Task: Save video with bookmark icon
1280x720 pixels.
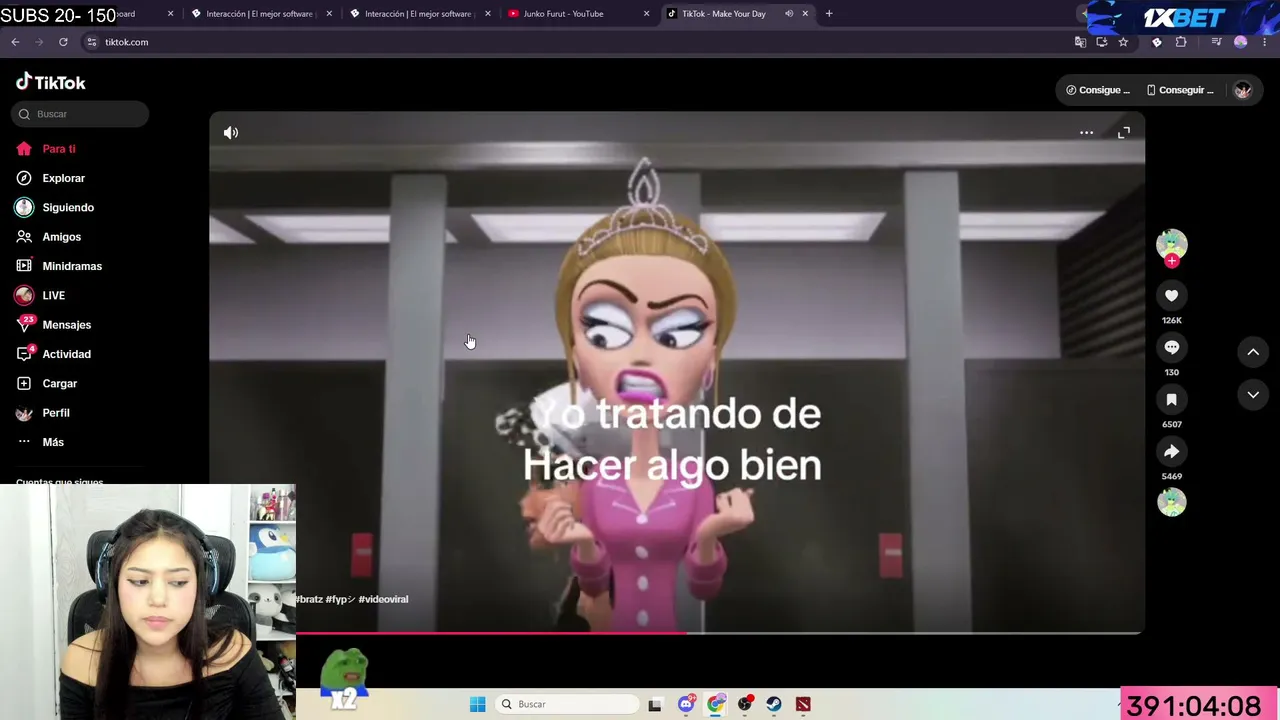Action: tap(1172, 399)
